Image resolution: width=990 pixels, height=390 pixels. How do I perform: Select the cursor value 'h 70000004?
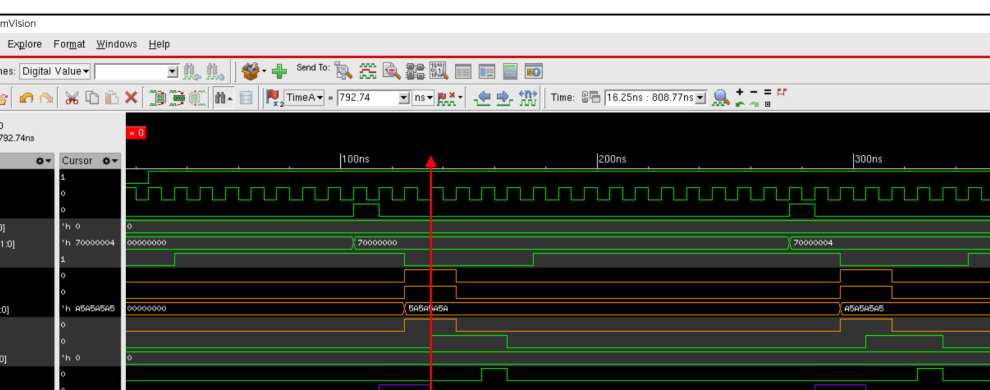[x=88, y=243]
